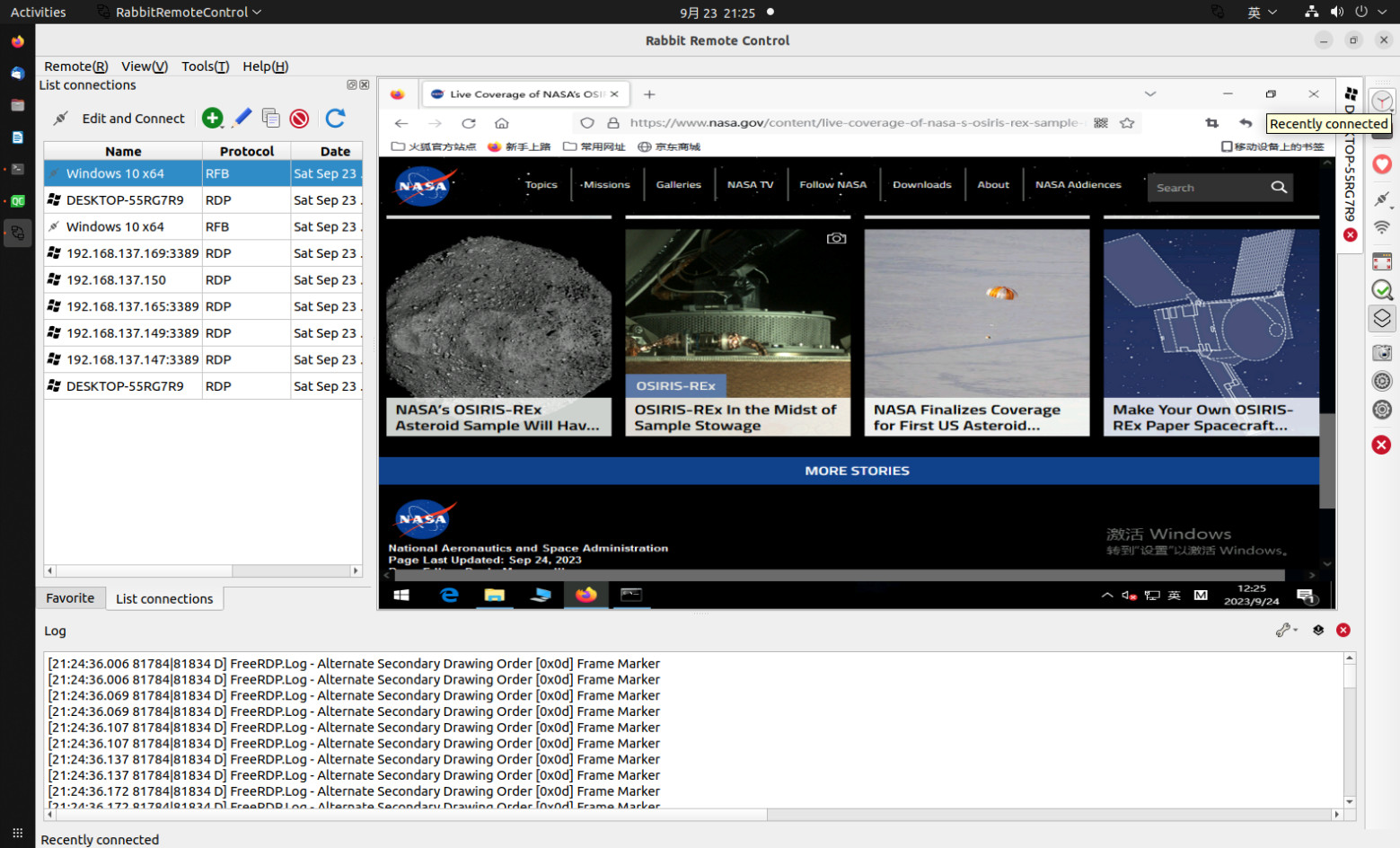Screen dimensions: 1400x848
Task: Click the upper gear settings icon
Action: [x=1382, y=381]
